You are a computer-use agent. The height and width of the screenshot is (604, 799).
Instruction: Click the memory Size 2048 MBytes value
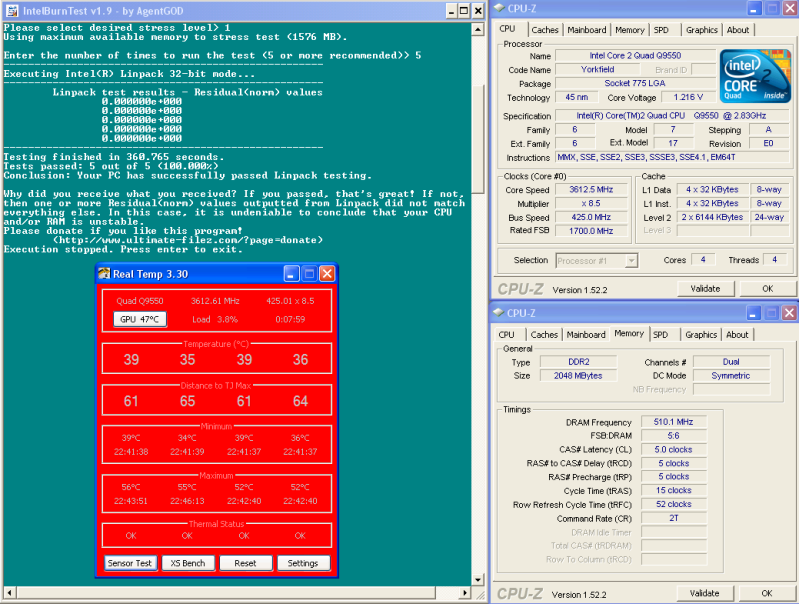[578, 376]
